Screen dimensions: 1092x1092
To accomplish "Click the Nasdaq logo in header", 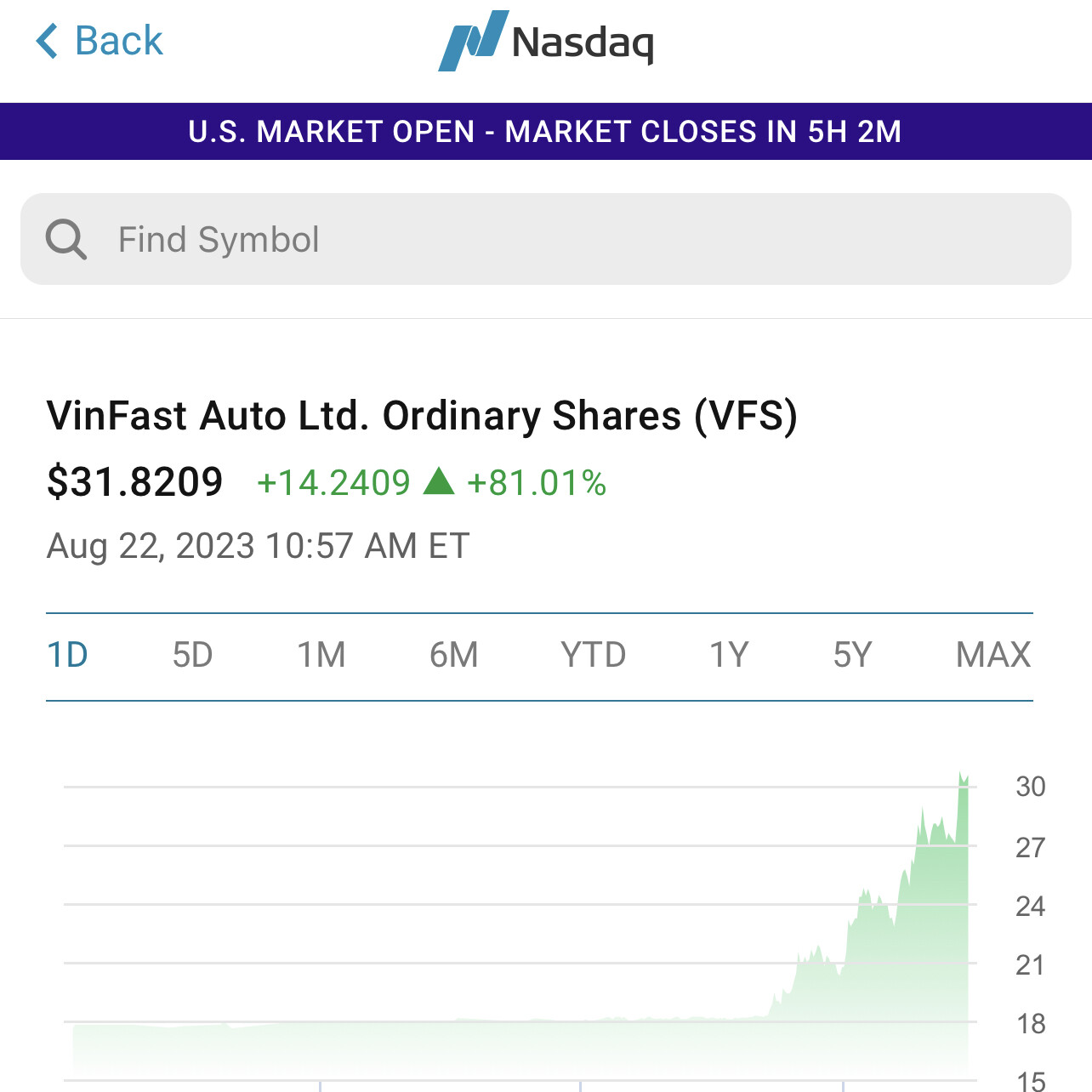I will pyautogui.click(x=546, y=41).
